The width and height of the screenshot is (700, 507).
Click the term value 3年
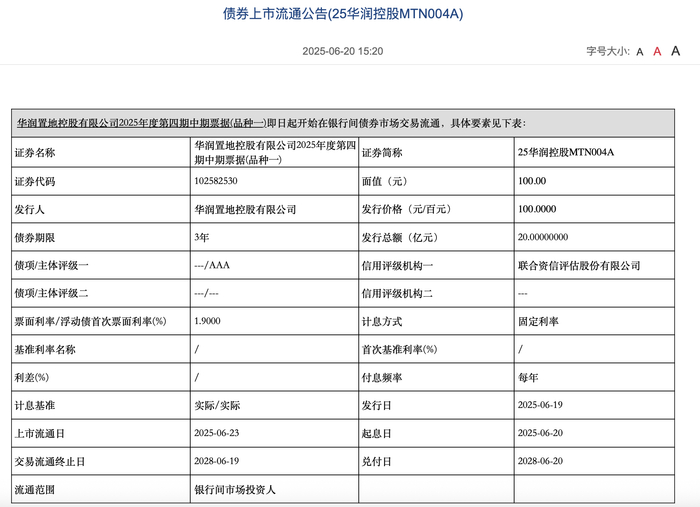pos(201,237)
